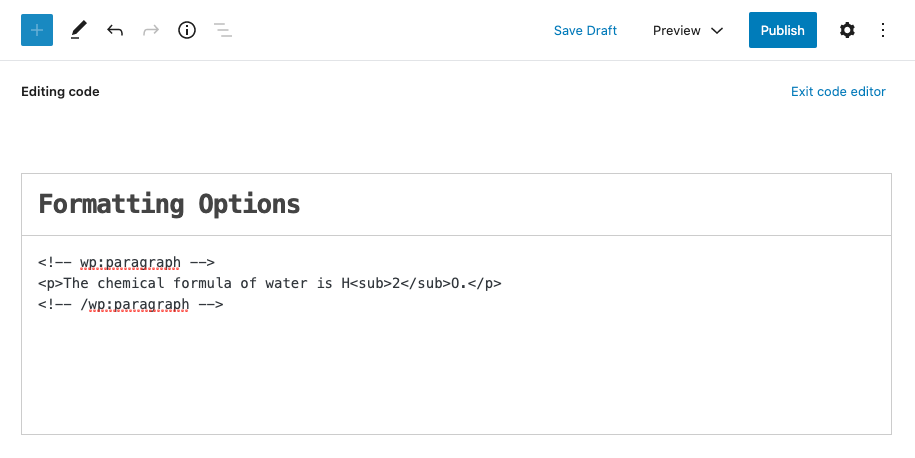This screenshot has height=458, width=915.
Task: Click the opening wp:paragraph comment line
Action: (x=127, y=263)
